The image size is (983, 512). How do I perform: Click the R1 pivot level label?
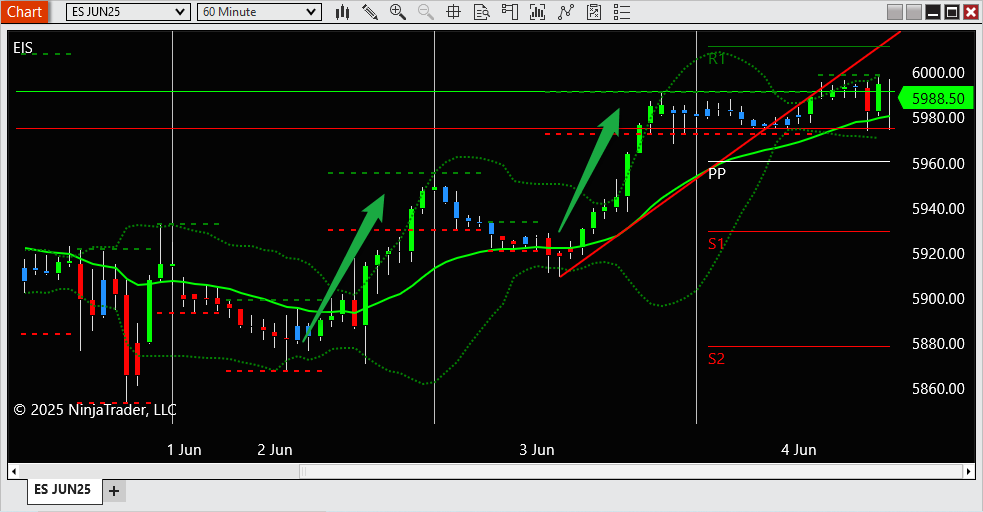(717, 59)
